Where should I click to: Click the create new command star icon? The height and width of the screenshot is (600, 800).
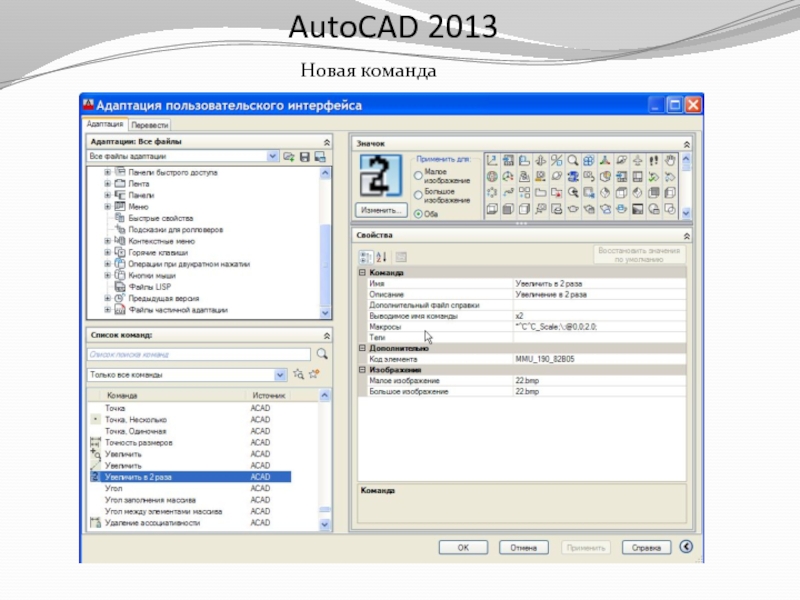(313, 375)
